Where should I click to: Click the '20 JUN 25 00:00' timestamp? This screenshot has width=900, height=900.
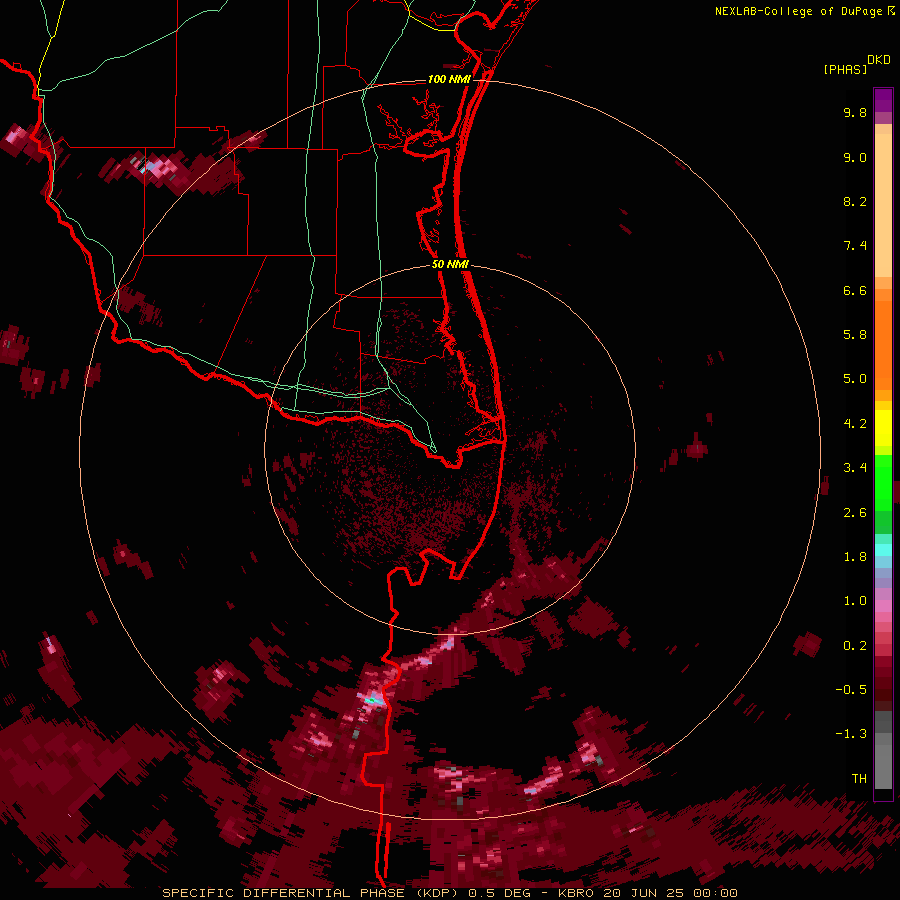(670, 893)
